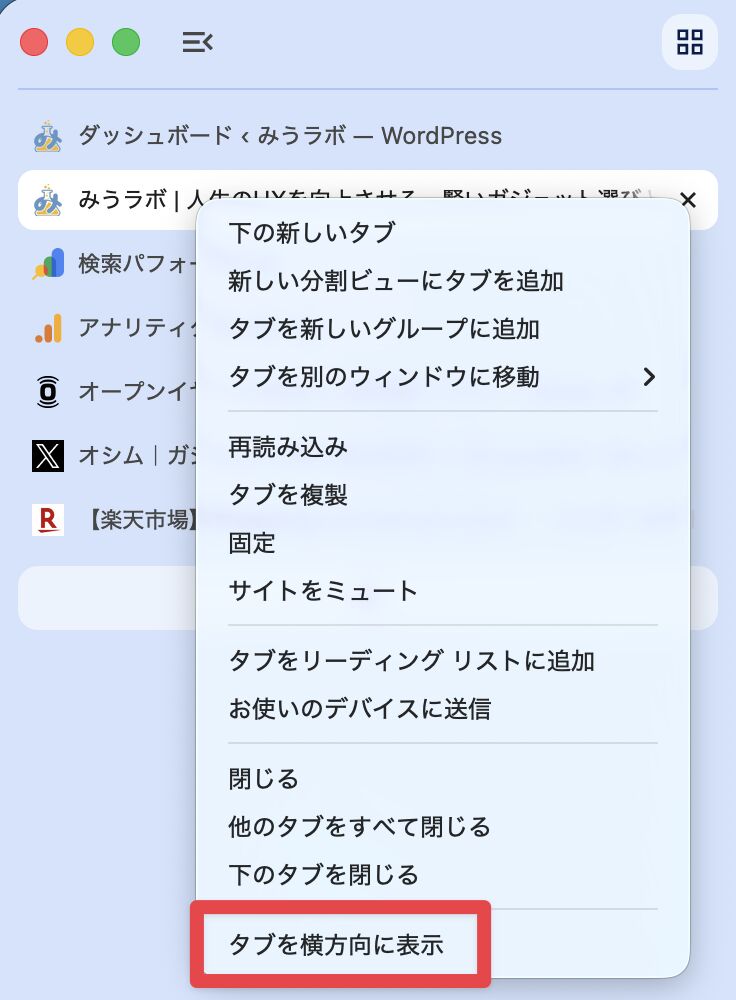This screenshot has width=736, height=1000.
Task: Select タブを新しいグループに追加
Action: click(384, 329)
